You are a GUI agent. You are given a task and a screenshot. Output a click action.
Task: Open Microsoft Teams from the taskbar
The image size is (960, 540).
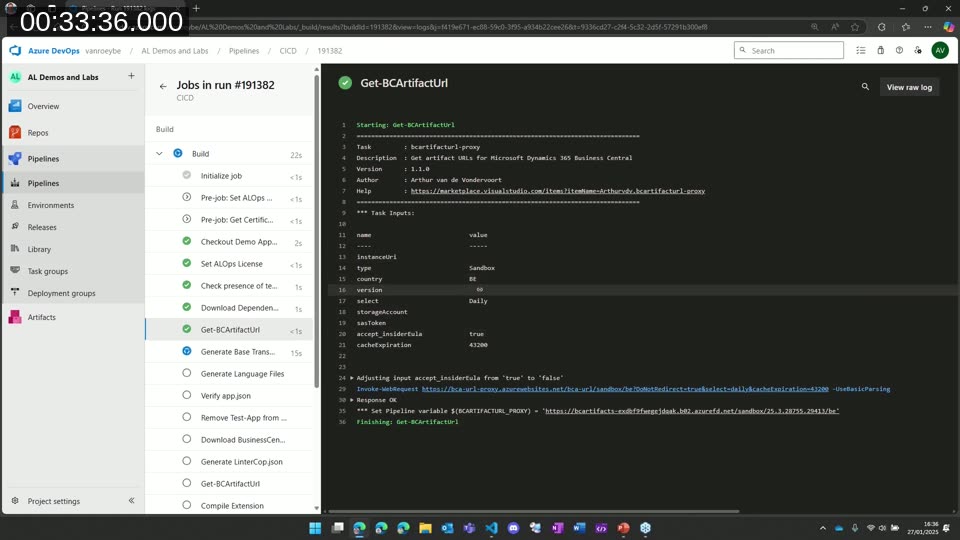[469, 528]
